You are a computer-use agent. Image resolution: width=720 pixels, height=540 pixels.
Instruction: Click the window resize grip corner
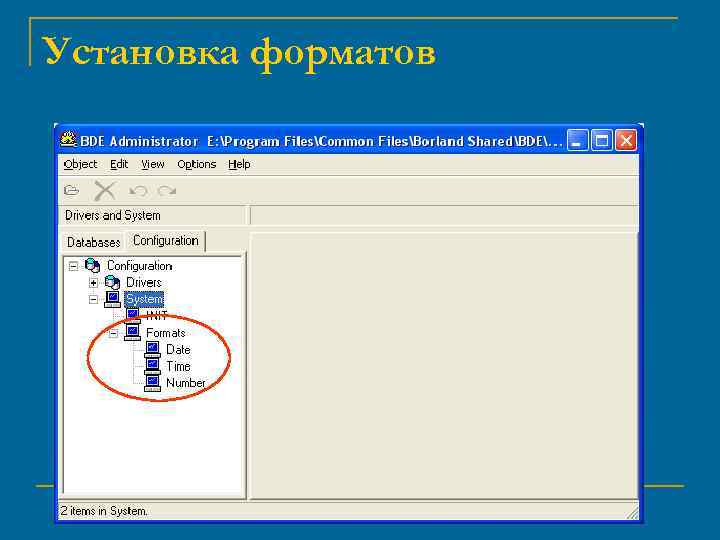tap(632, 512)
